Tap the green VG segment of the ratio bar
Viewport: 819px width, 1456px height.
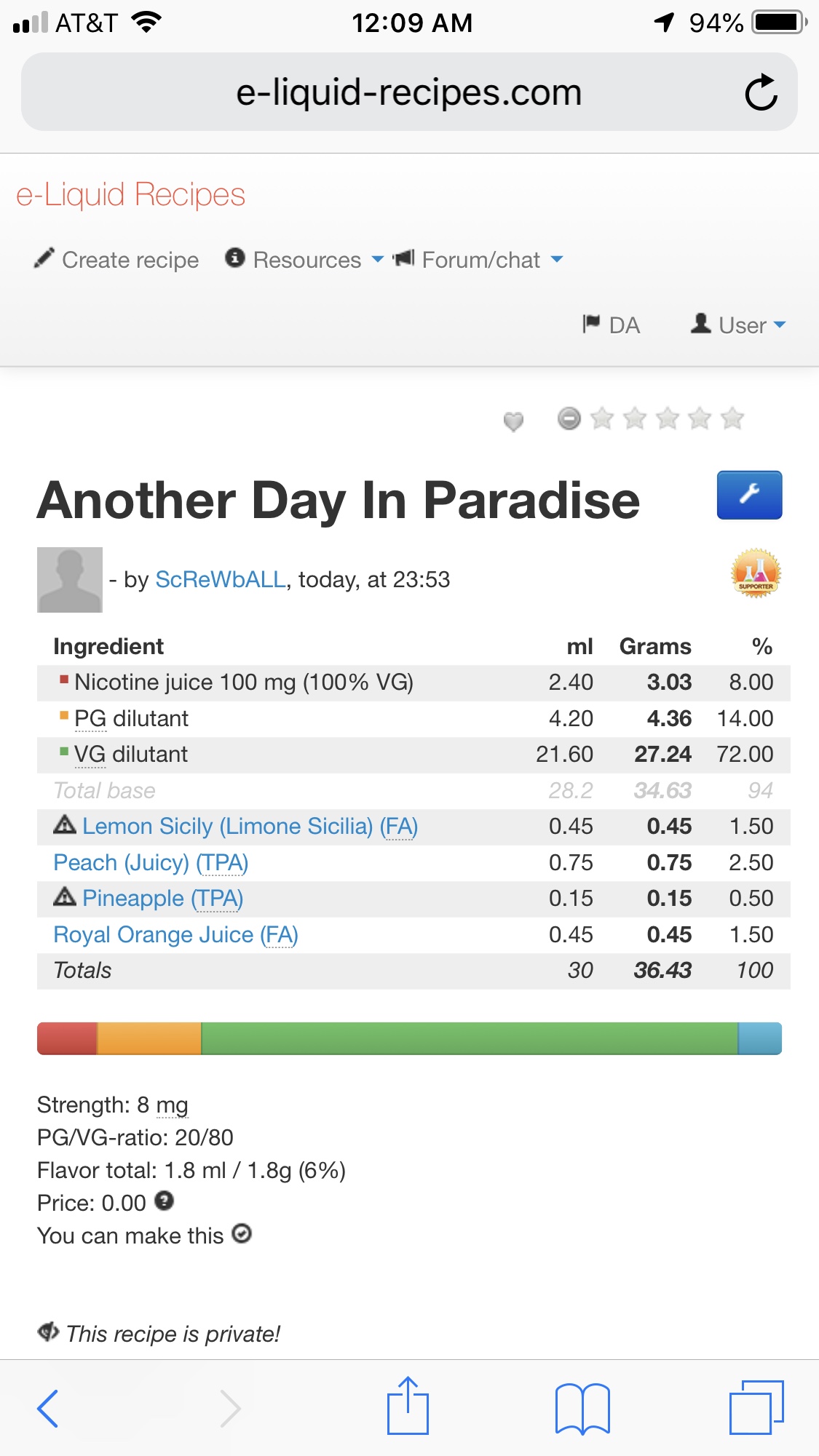tap(469, 1038)
